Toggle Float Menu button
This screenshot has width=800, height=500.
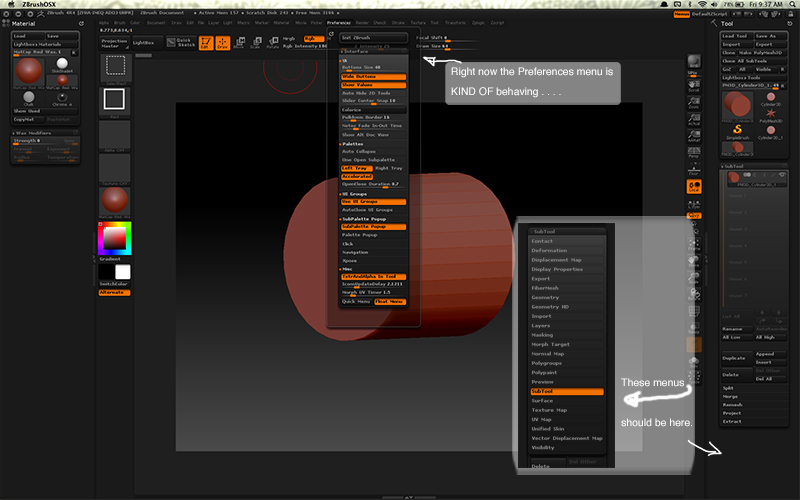click(x=390, y=302)
